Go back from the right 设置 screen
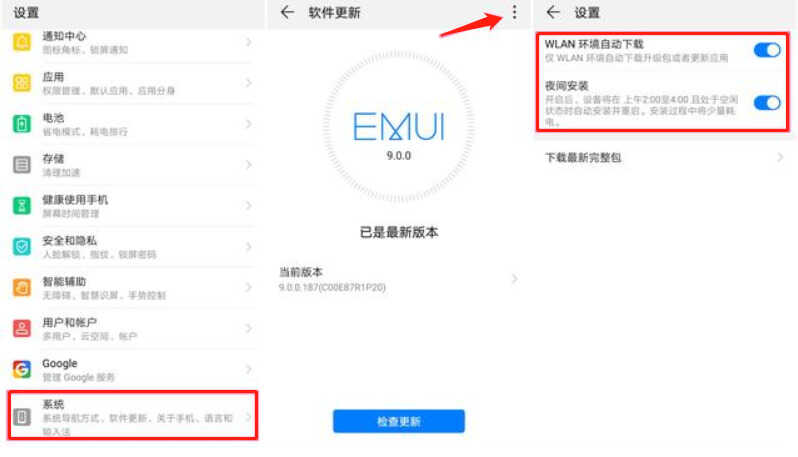 pos(553,12)
